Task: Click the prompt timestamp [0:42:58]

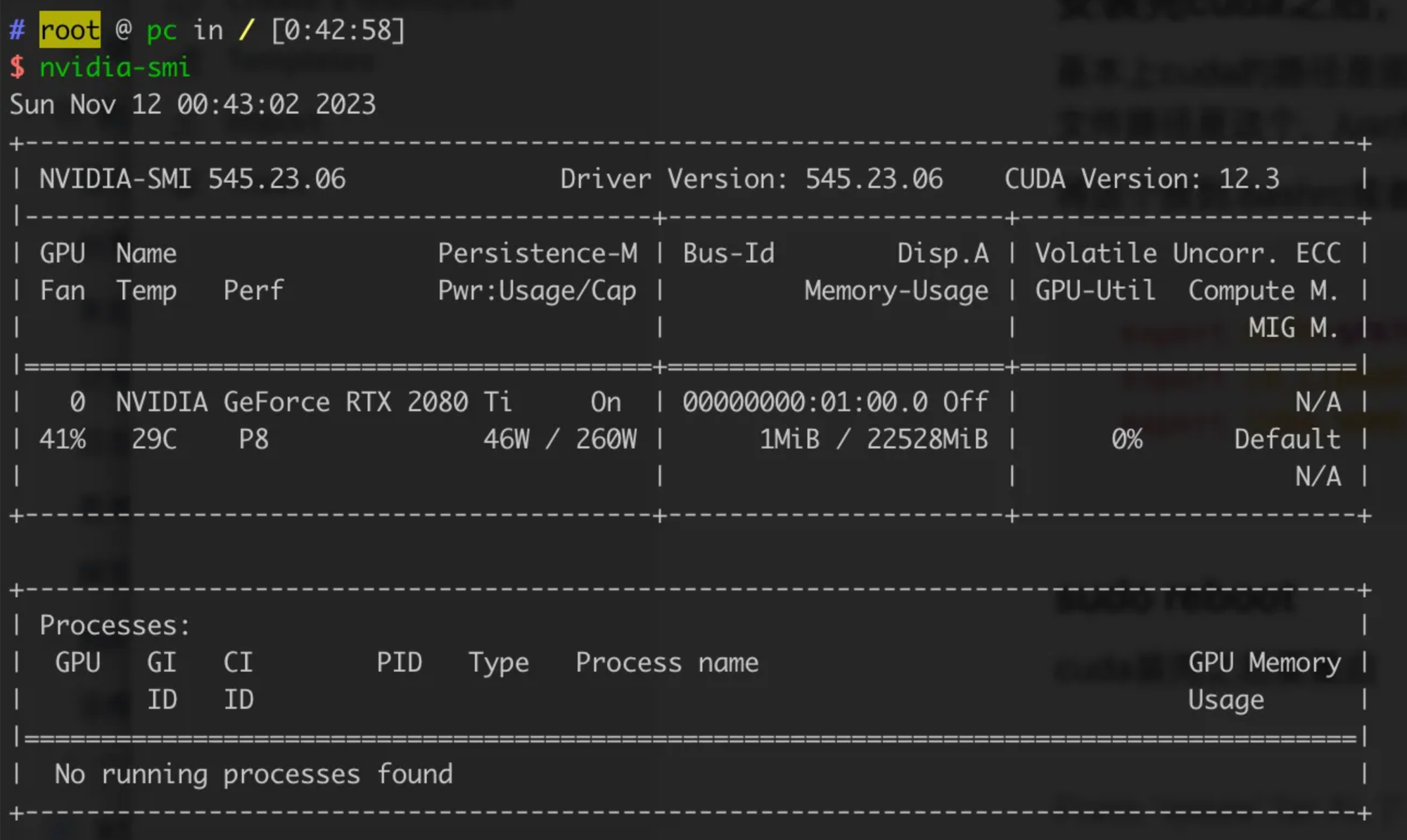Action: click(x=338, y=30)
